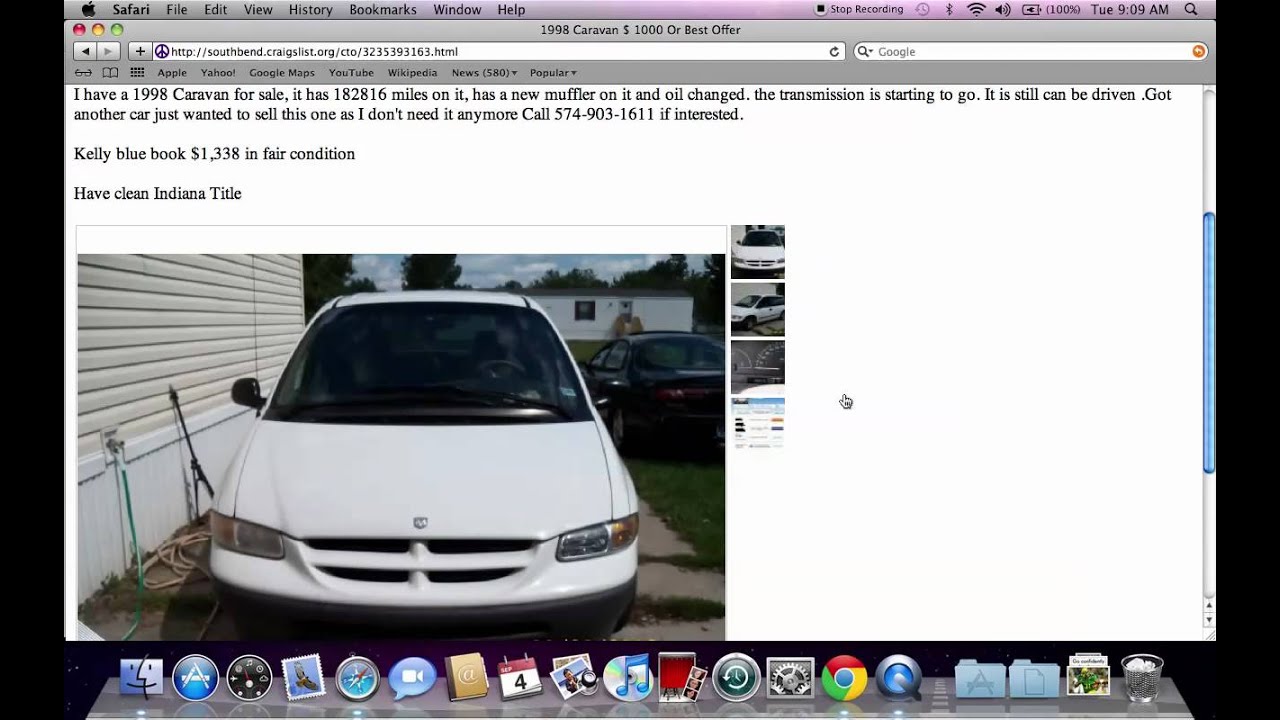Open Documents folder stack in Dock
This screenshot has width=1280, height=720.
pyautogui.click(x=1034, y=678)
